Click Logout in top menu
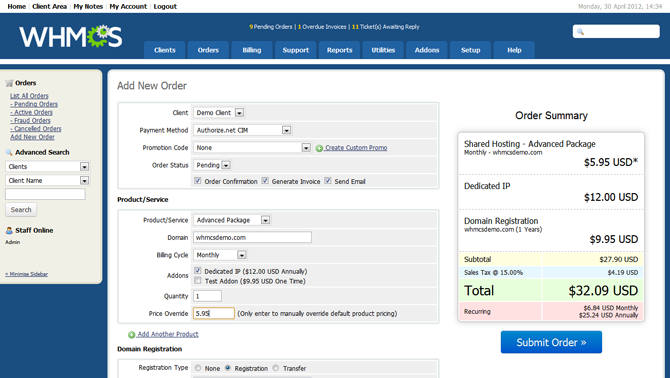 pos(165,6)
